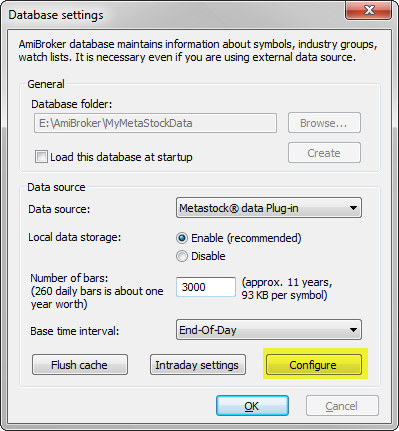The width and height of the screenshot is (399, 431).
Task: Click the 'Database folder:' label
Action: (x=72, y=104)
